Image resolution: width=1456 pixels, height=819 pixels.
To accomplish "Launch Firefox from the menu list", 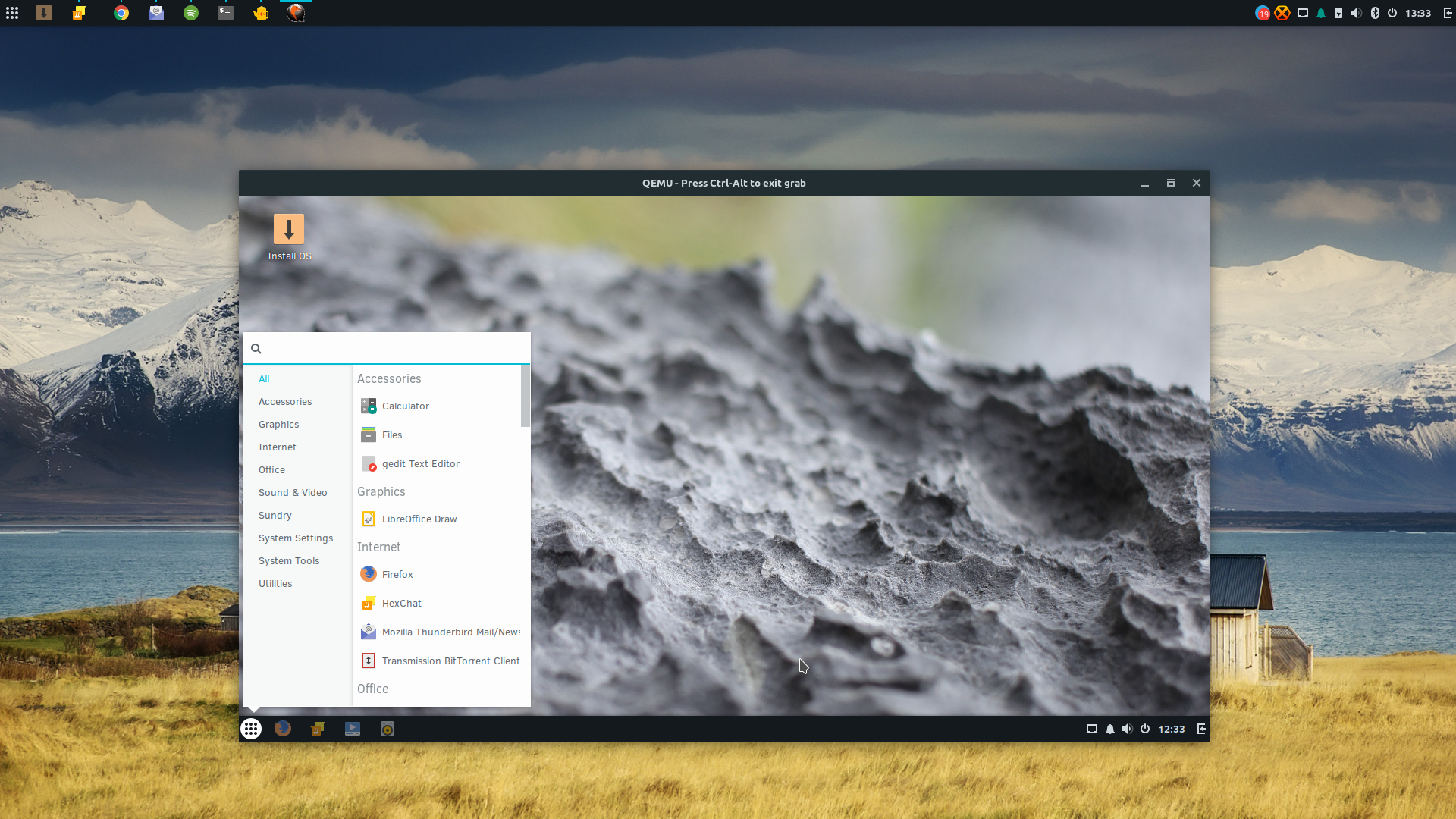I will coord(437,575).
